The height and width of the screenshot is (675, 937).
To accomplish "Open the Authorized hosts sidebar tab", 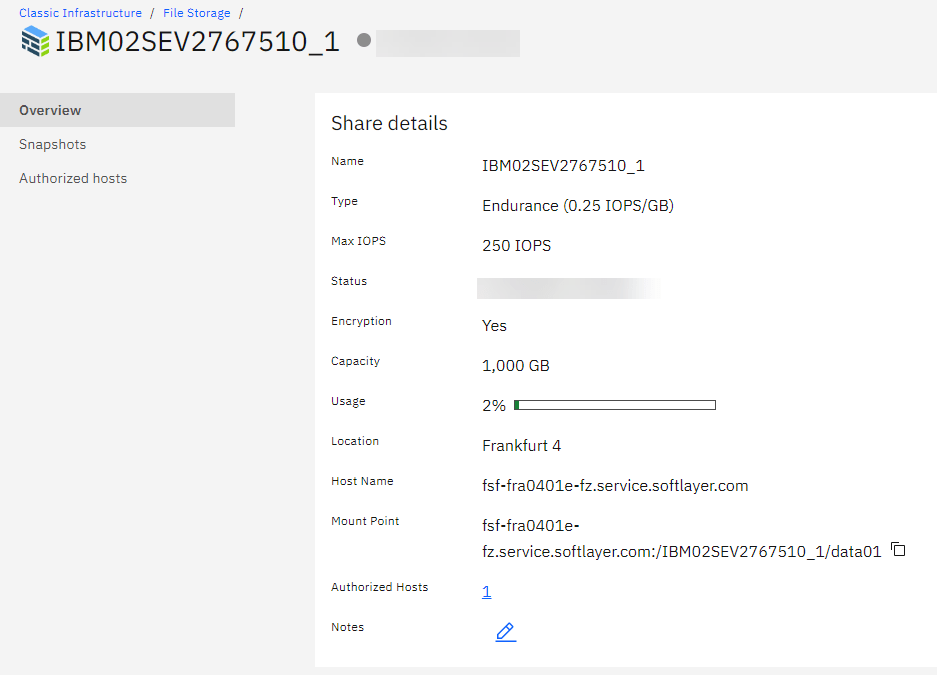I will [x=73, y=178].
